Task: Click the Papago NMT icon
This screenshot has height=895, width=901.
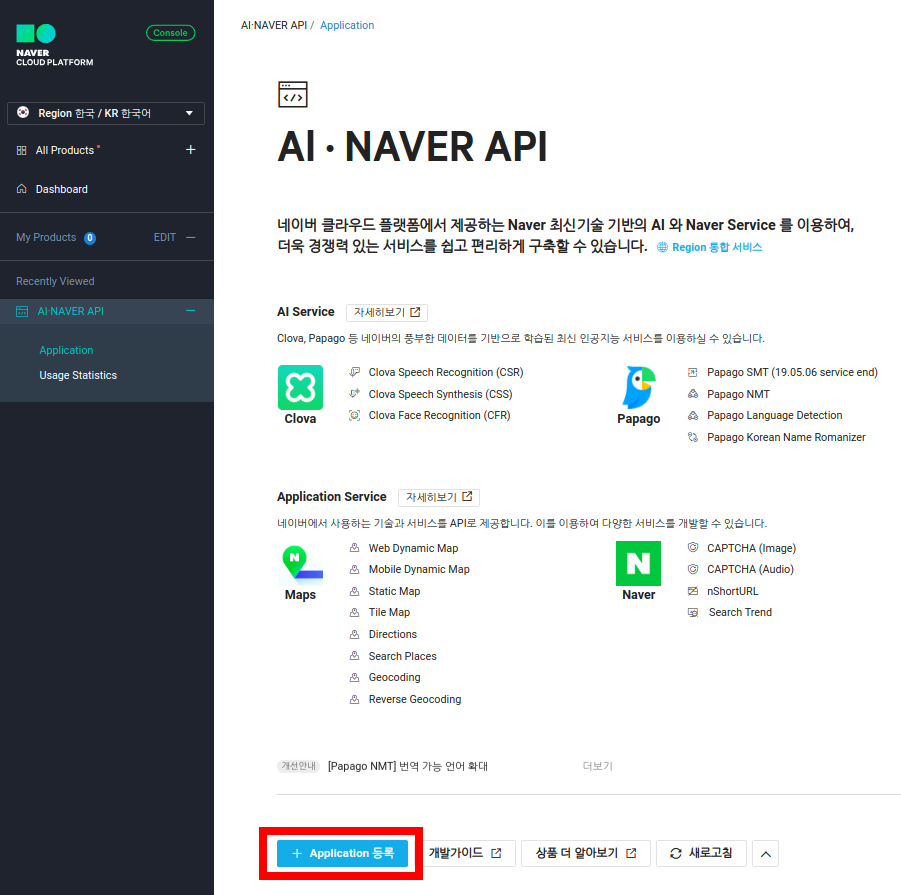Action: [693, 394]
